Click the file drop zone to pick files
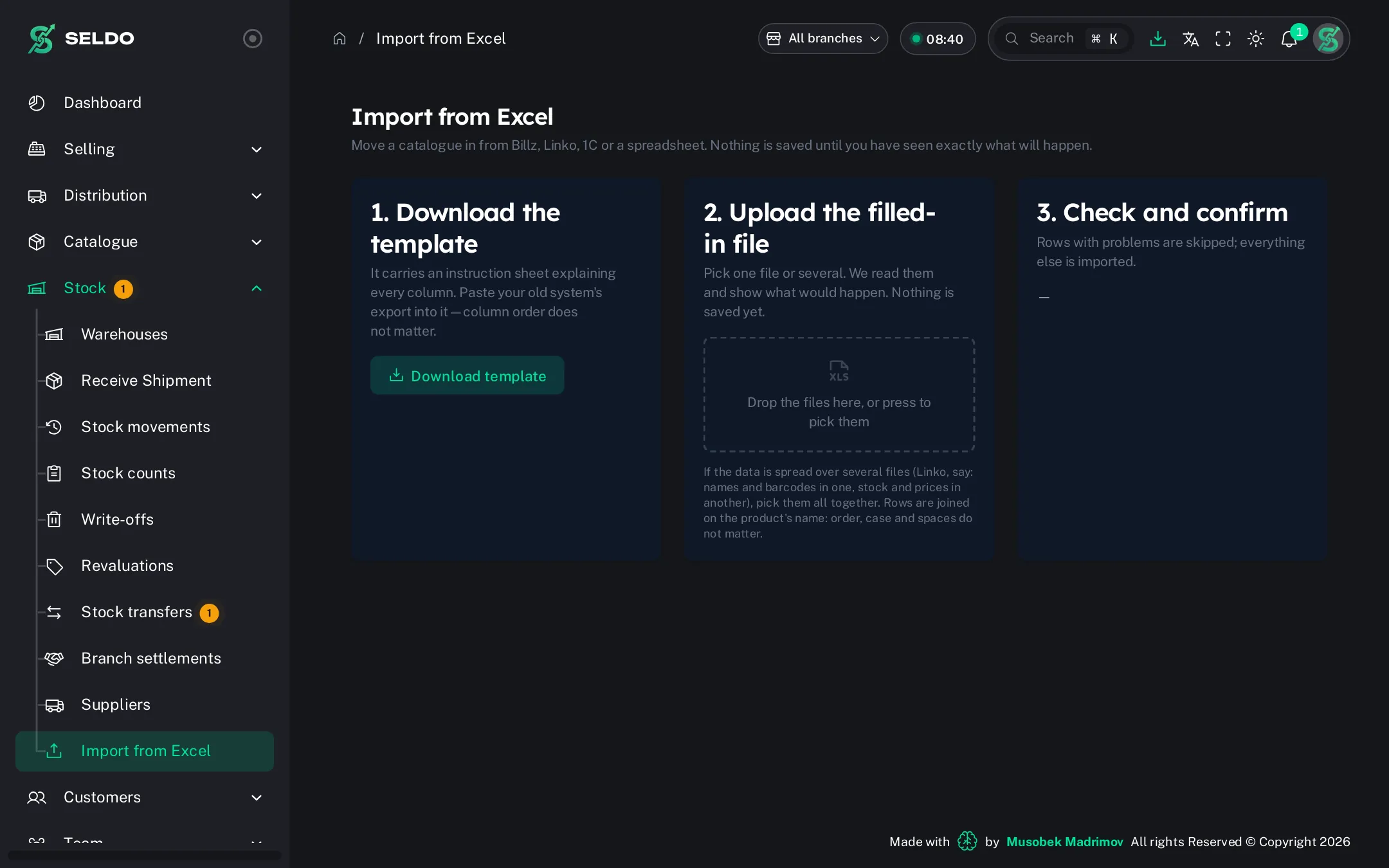The image size is (1389, 868). point(839,394)
